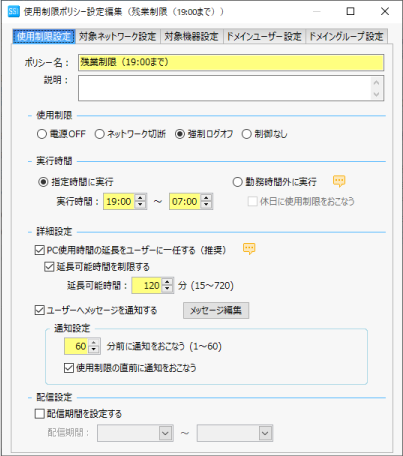Click the SSI application icon in title bar
The width and height of the screenshot is (403, 456).
point(14,11)
